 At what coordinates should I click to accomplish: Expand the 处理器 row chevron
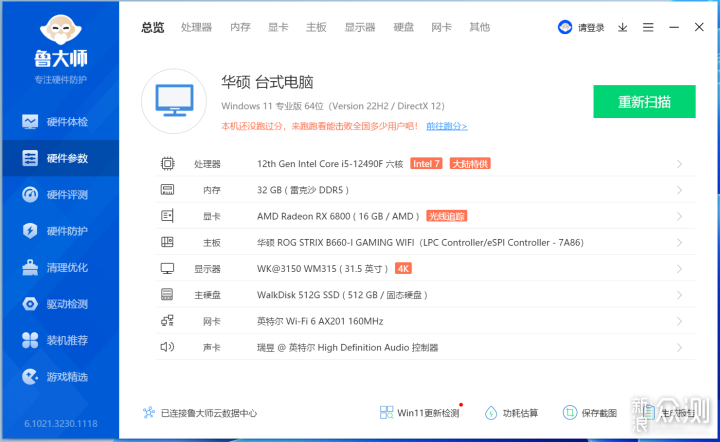point(680,164)
